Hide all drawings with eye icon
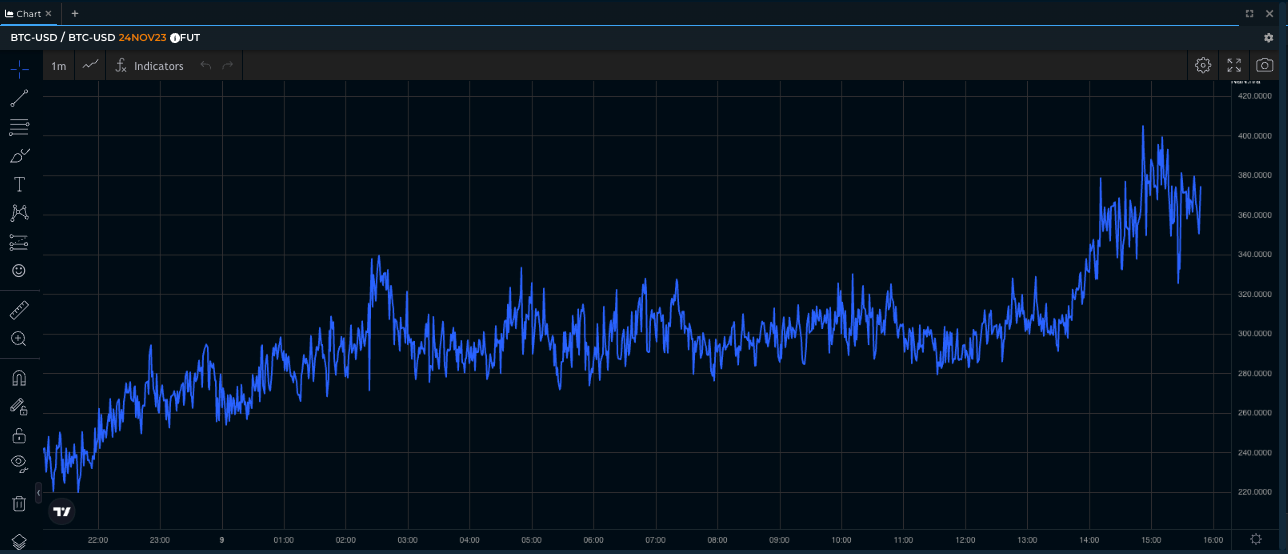Image resolution: width=1288 pixels, height=554 pixels. (x=19, y=462)
